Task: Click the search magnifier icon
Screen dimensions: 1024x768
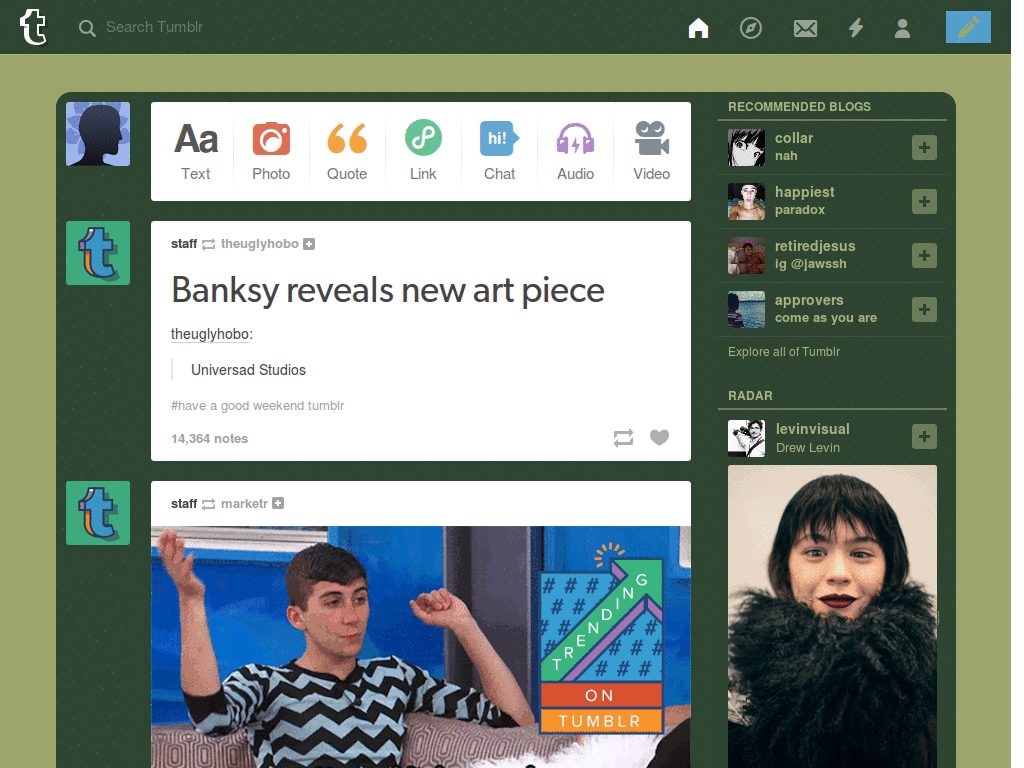Action: click(87, 28)
